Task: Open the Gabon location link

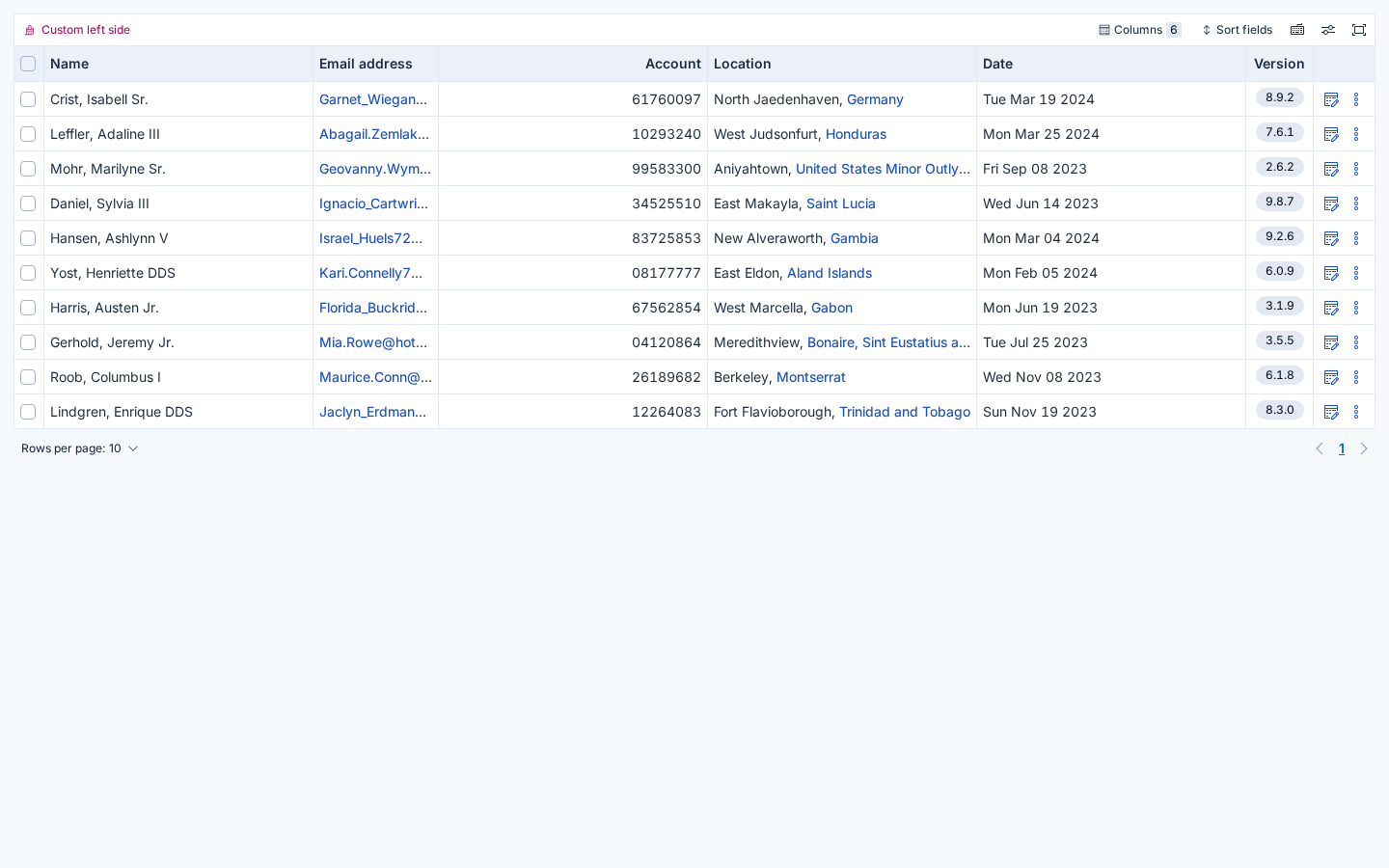Action: 831,308
